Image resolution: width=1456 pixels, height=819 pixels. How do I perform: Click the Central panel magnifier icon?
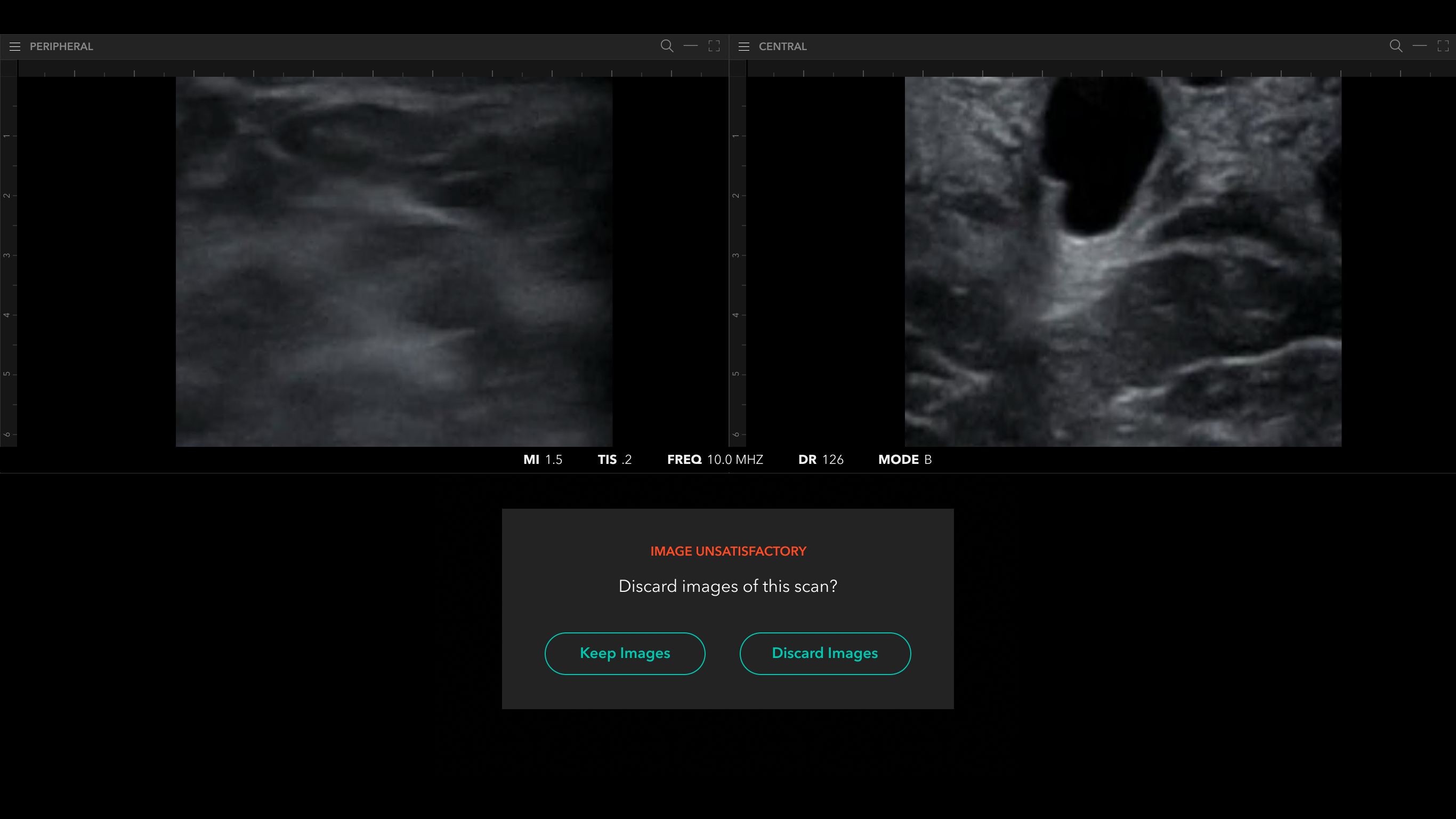point(1396,46)
